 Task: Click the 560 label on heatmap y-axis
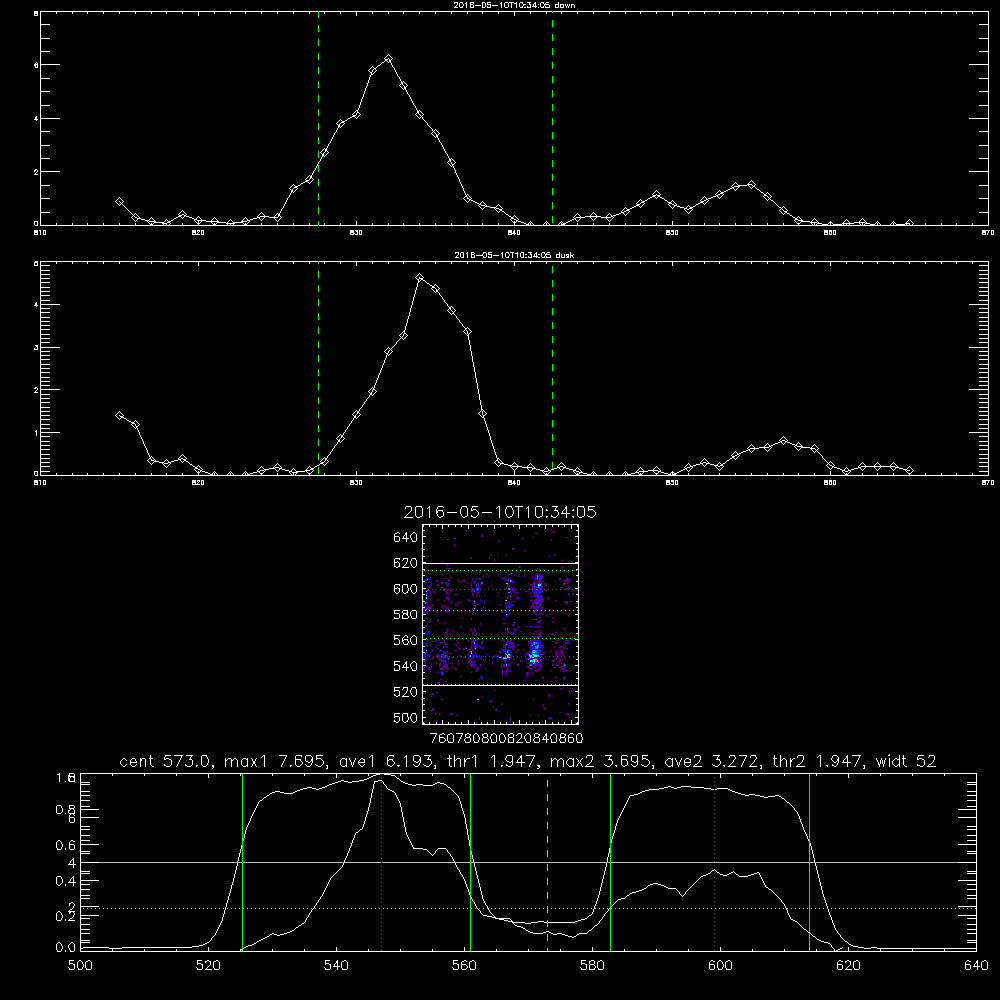[x=406, y=640]
